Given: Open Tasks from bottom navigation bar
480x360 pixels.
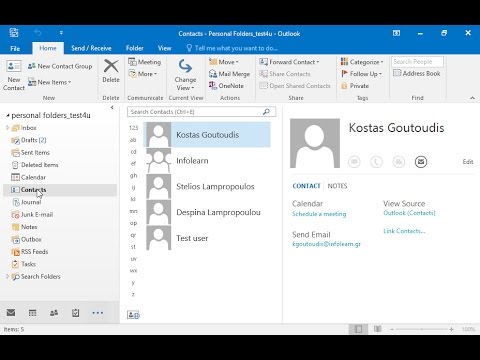Looking at the screenshot, I should [76, 313].
